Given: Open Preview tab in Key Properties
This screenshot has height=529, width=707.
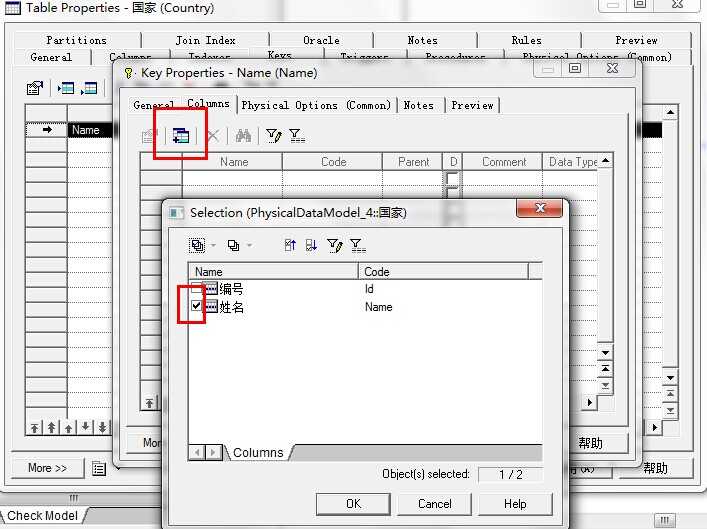Looking at the screenshot, I should point(472,105).
